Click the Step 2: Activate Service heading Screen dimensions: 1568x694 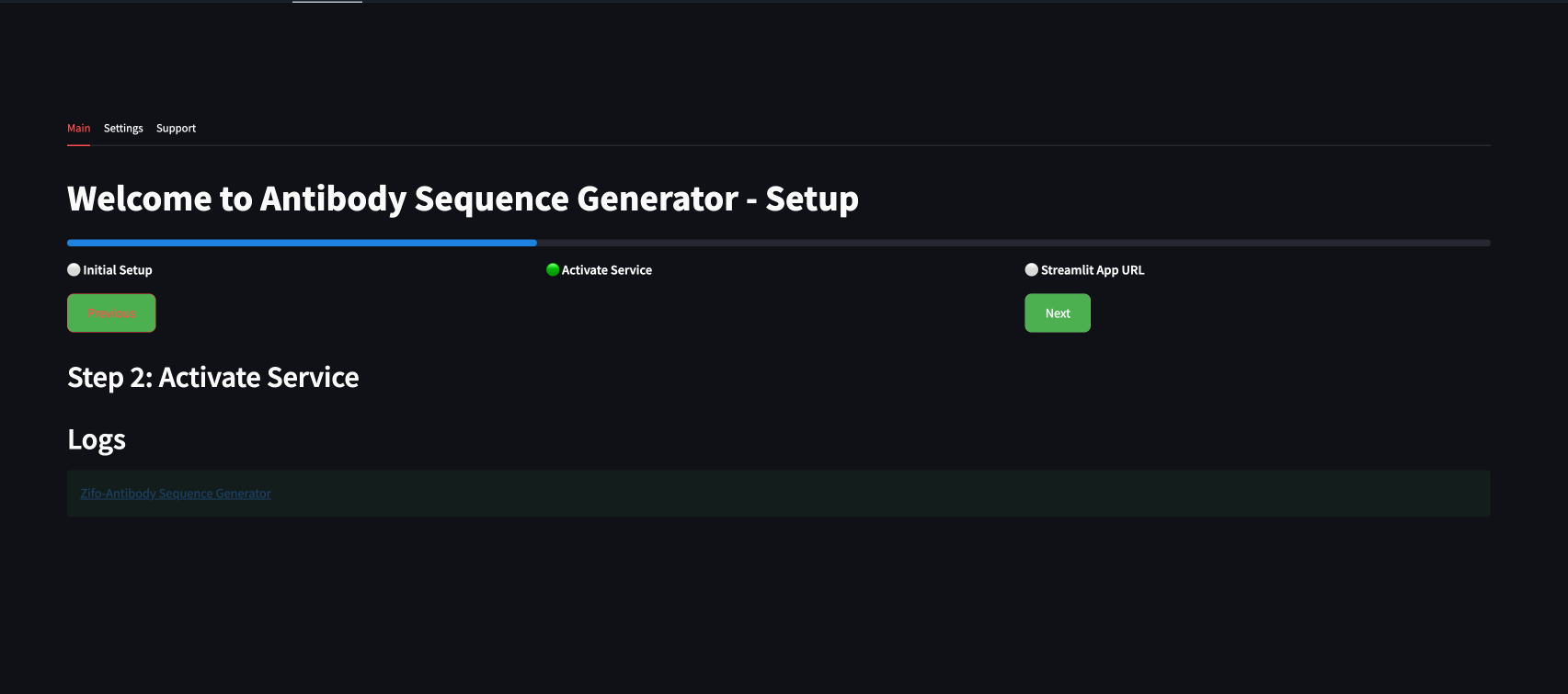(x=212, y=377)
